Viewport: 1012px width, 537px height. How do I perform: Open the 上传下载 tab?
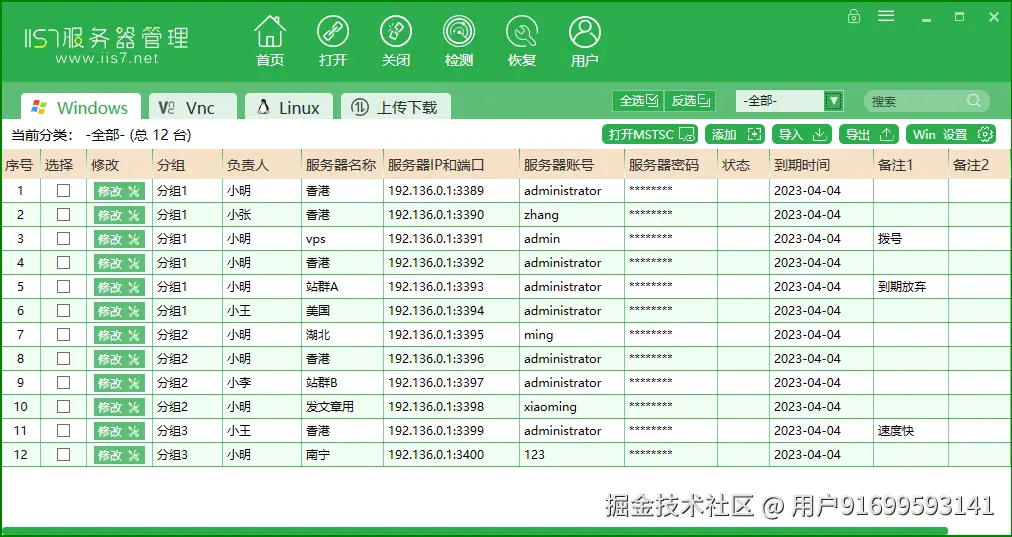coord(396,107)
